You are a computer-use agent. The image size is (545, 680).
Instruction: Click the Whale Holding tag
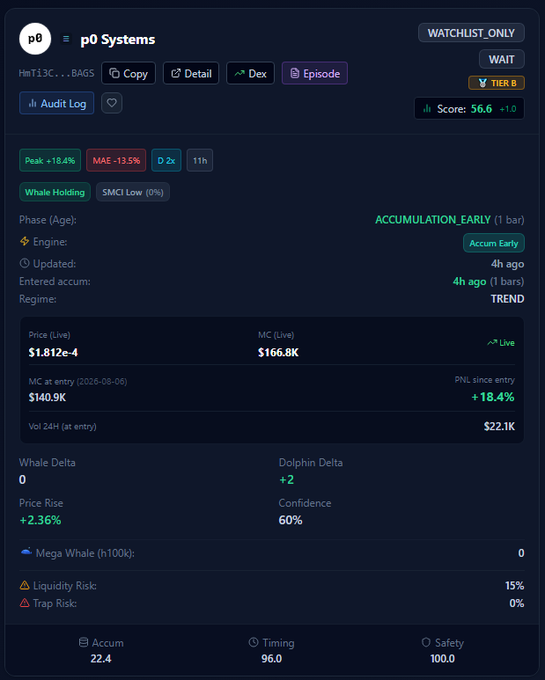(x=55, y=192)
